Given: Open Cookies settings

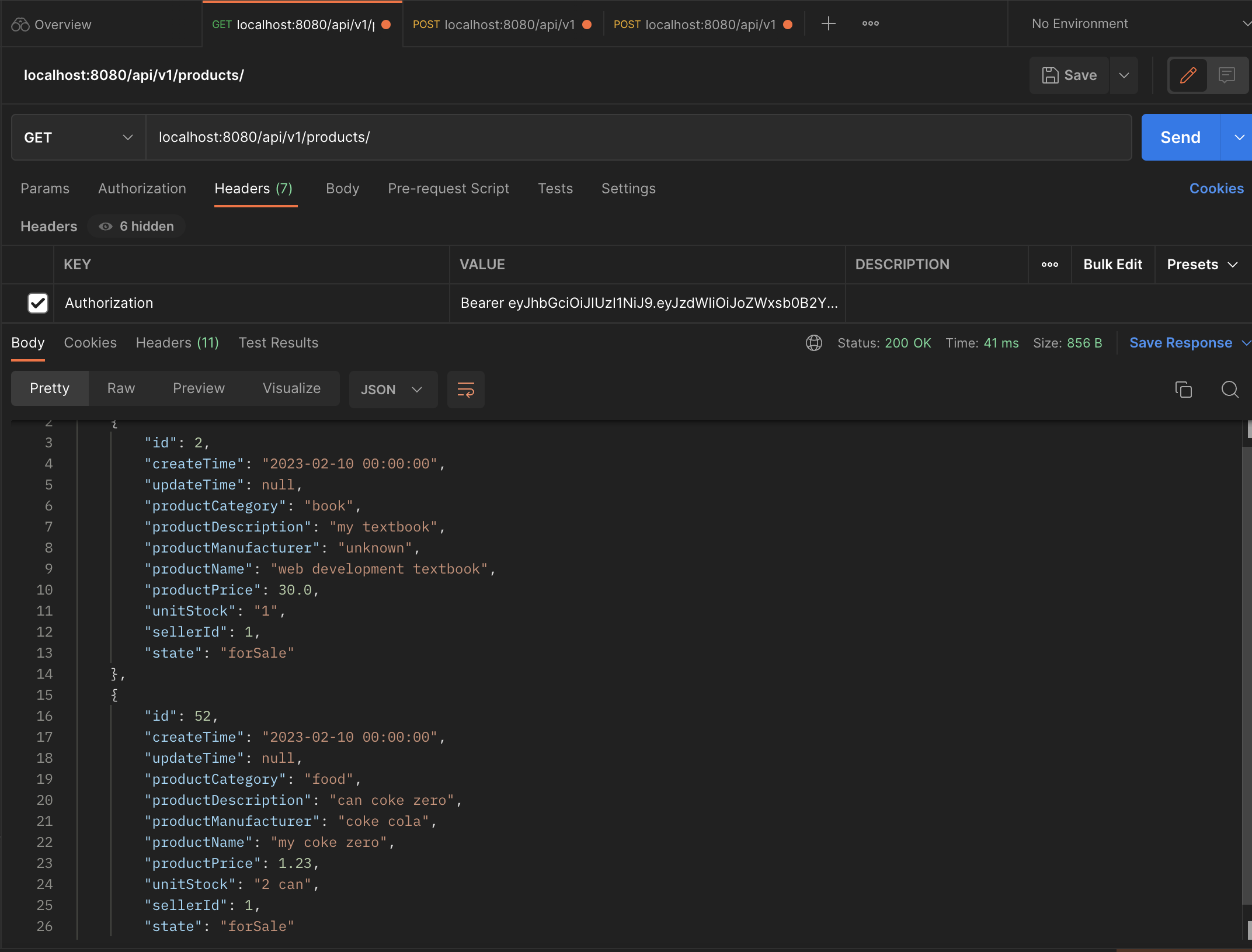Looking at the screenshot, I should (x=1215, y=188).
